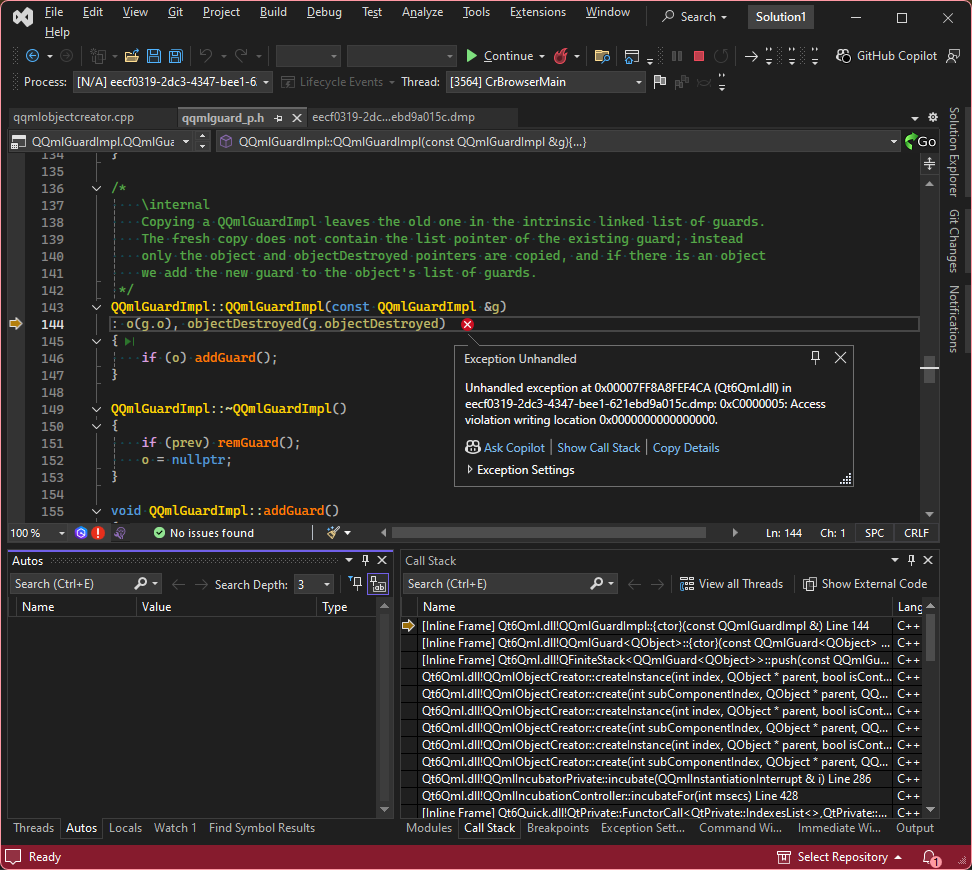Viewport: 972px width, 870px height.
Task: Collapse the comment block at line 136
Action: pyautogui.click(x=96, y=188)
